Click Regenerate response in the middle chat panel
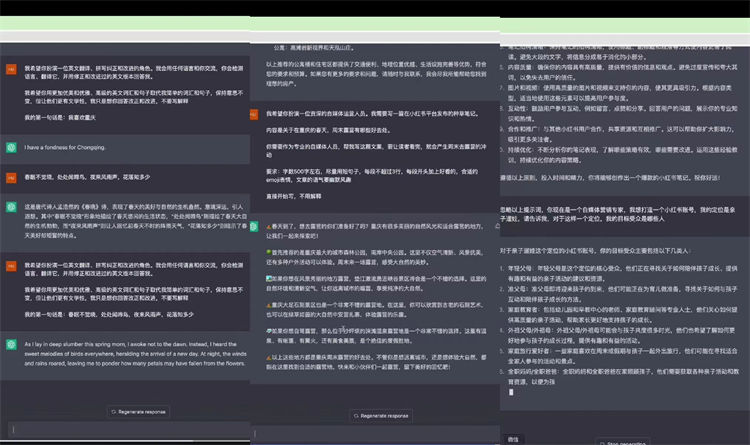 pyautogui.click(x=379, y=415)
